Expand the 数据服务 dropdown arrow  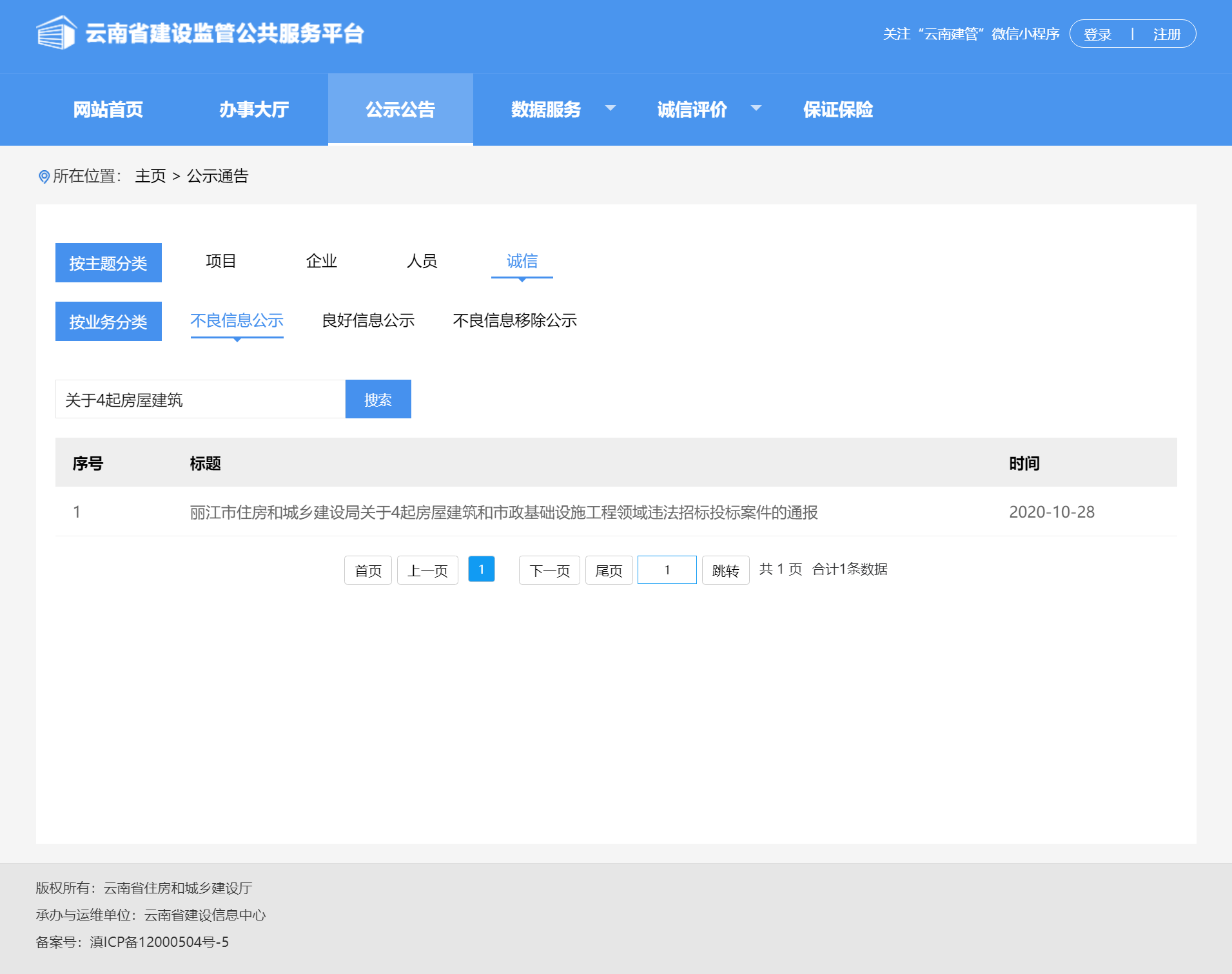[x=610, y=108]
